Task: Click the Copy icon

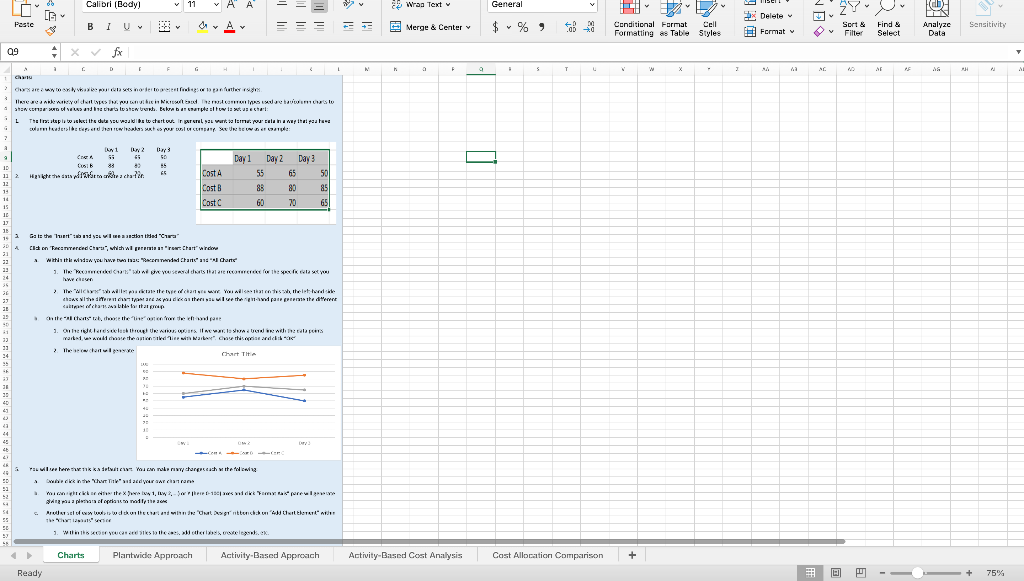Action: 51,14
